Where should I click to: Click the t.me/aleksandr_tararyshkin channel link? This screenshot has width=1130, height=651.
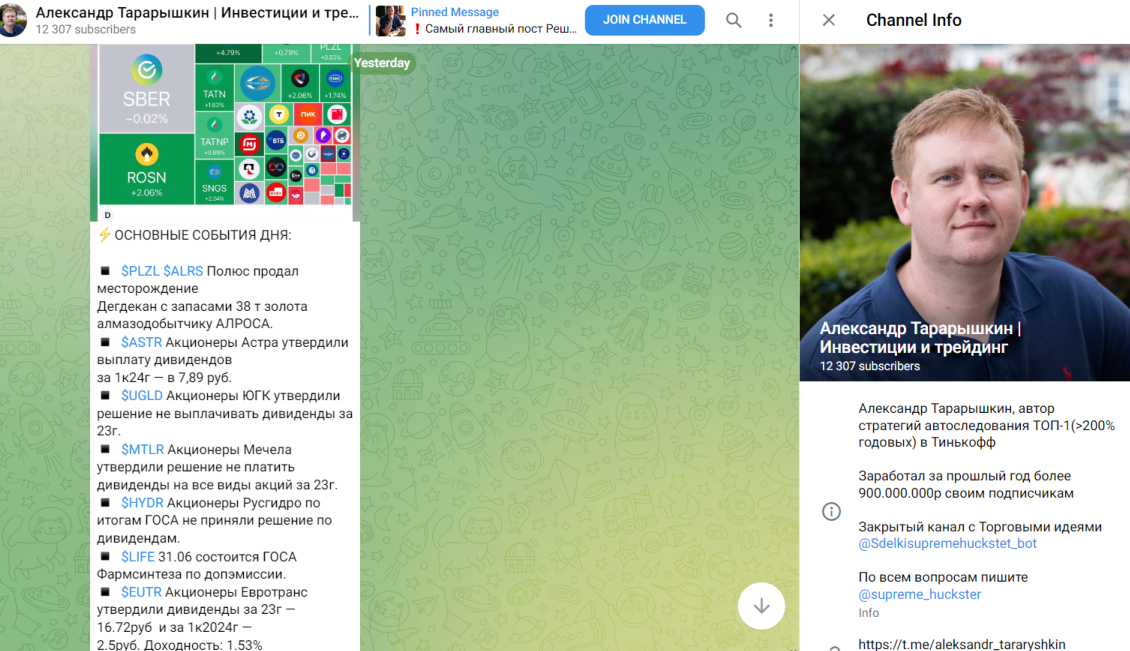point(961,644)
